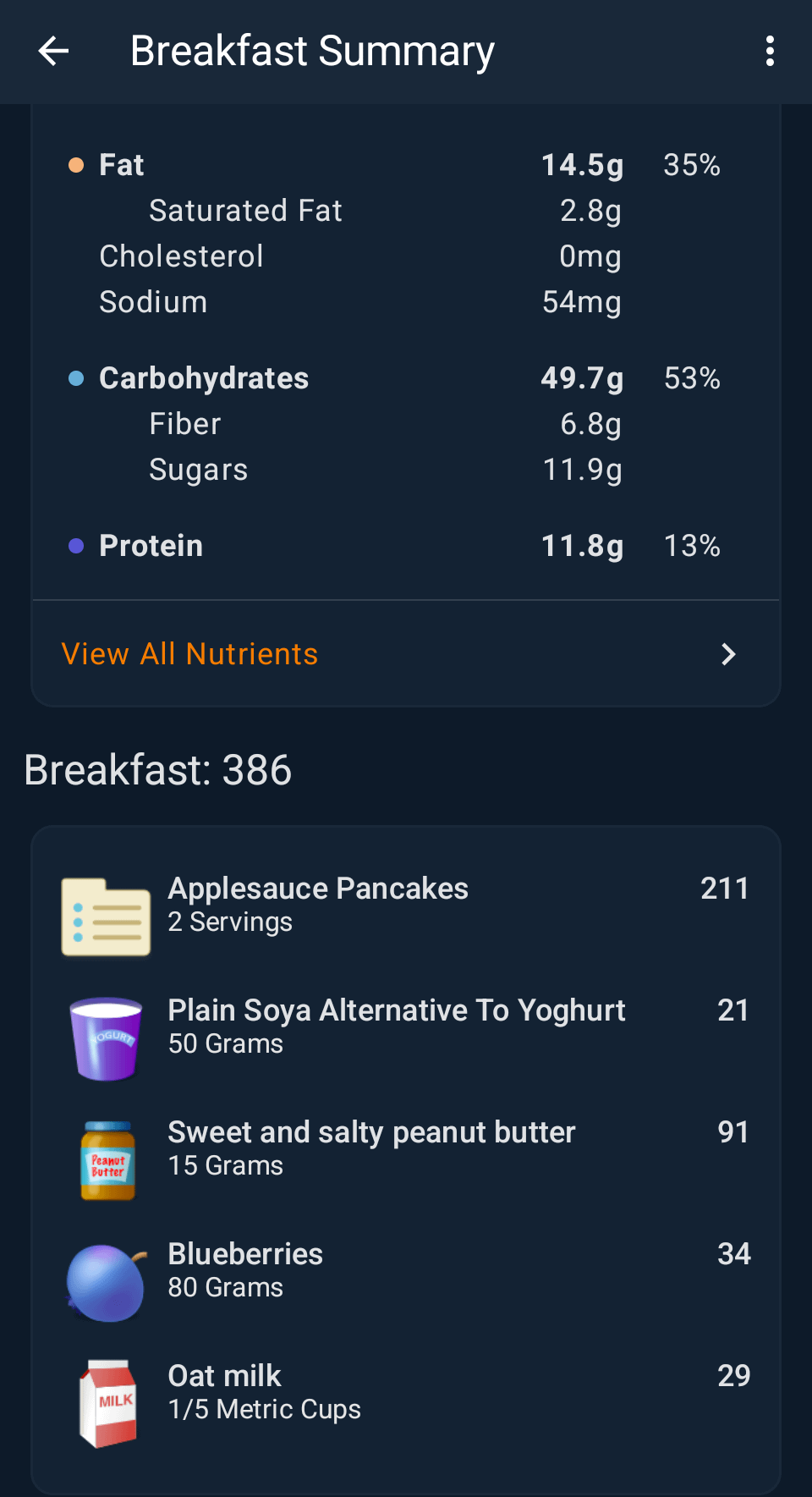Tap the peanut butter jar icon
The width and height of the screenshot is (812, 1497).
pyautogui.click(x=107, y=1161)
